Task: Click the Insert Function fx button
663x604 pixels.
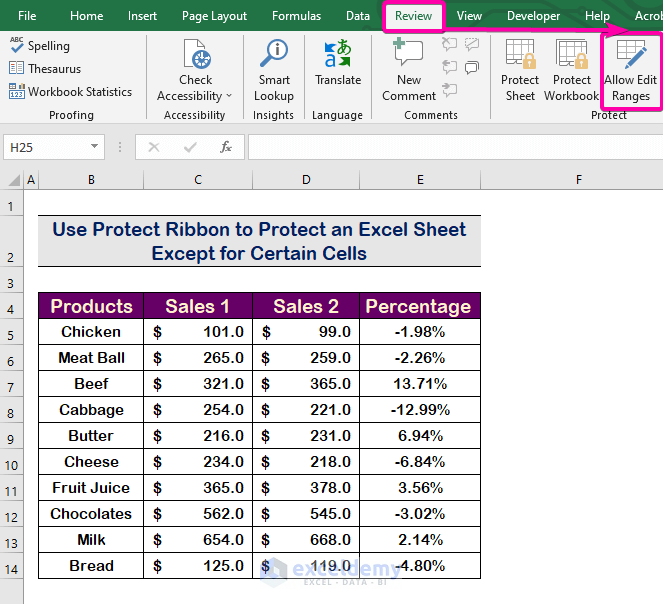Action: coord(226,147)
